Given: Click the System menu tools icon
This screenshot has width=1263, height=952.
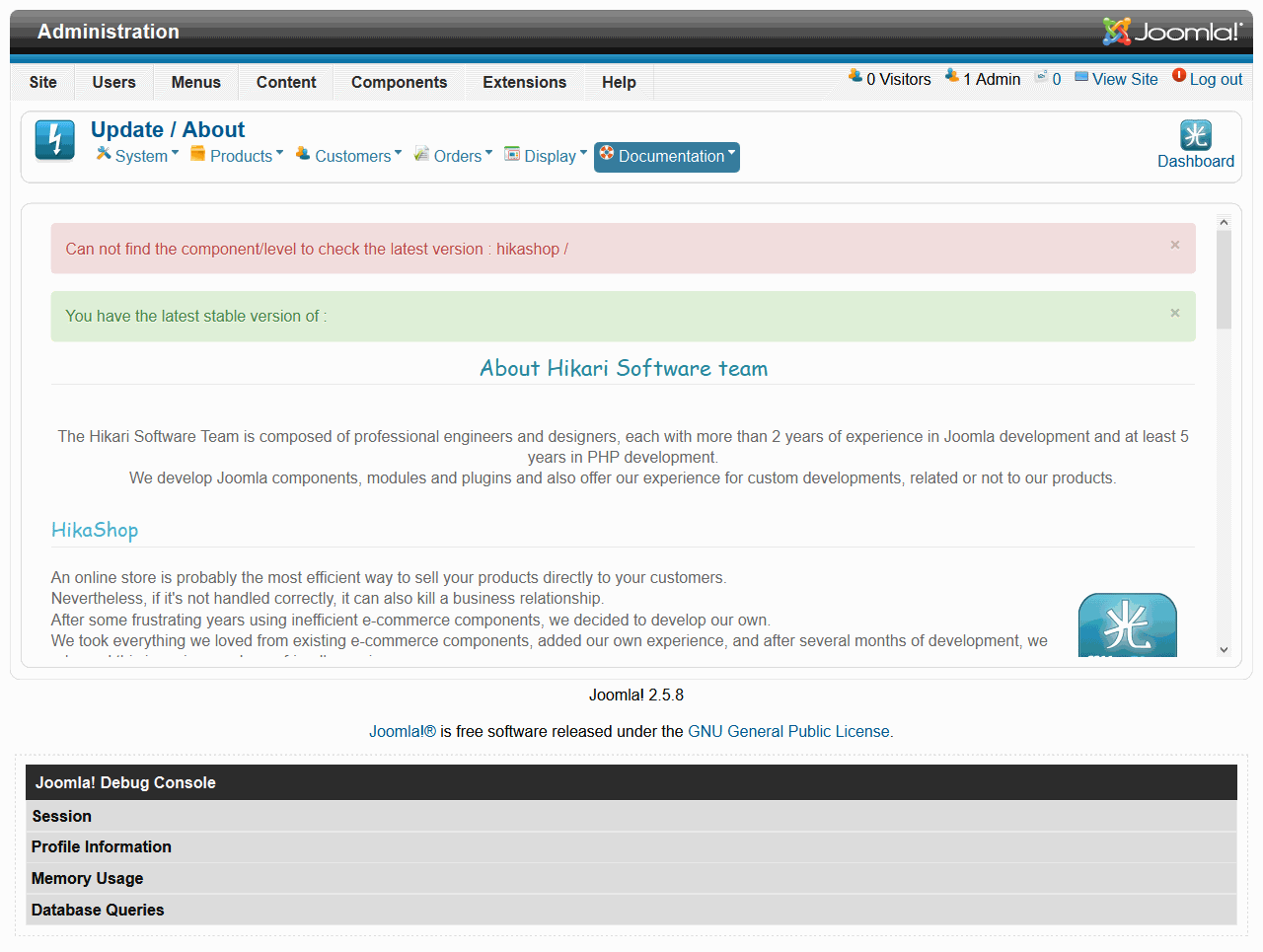Looking at the screenshot, I should 103,154.
